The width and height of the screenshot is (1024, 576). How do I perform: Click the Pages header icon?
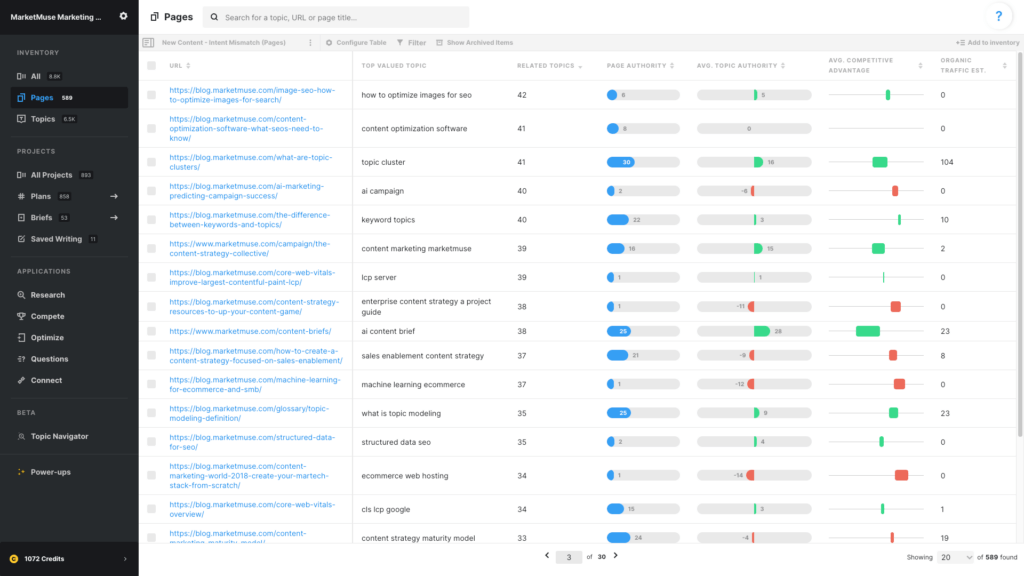155,17
